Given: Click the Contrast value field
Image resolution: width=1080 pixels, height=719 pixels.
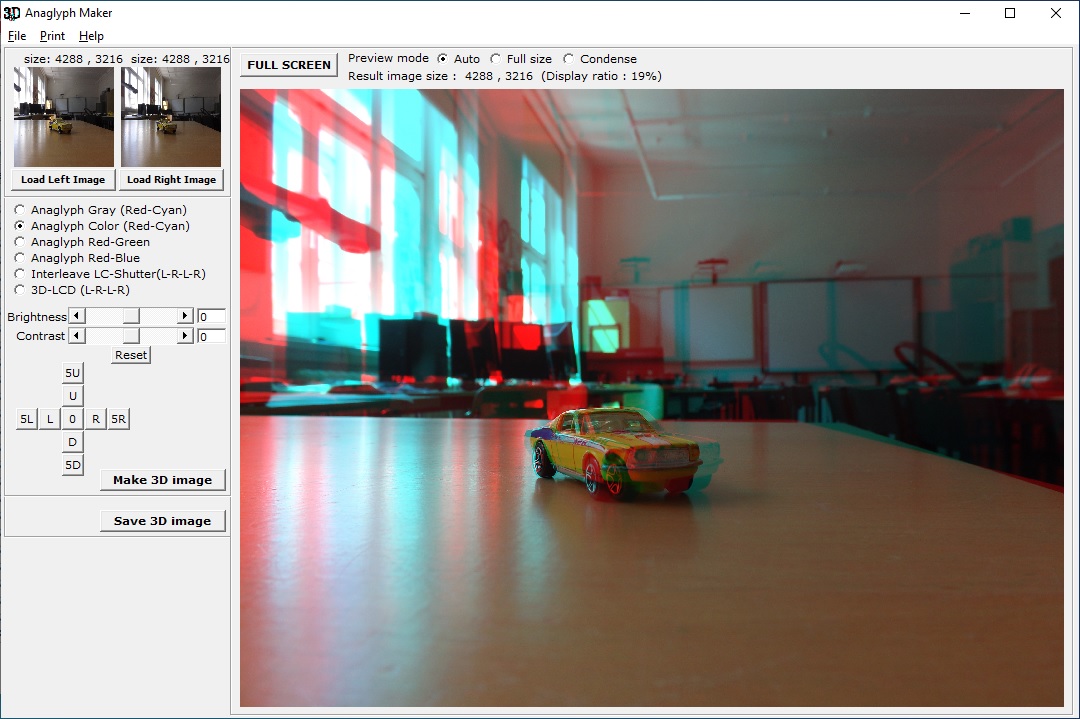Looking at the screenshot, I should 211,337.
